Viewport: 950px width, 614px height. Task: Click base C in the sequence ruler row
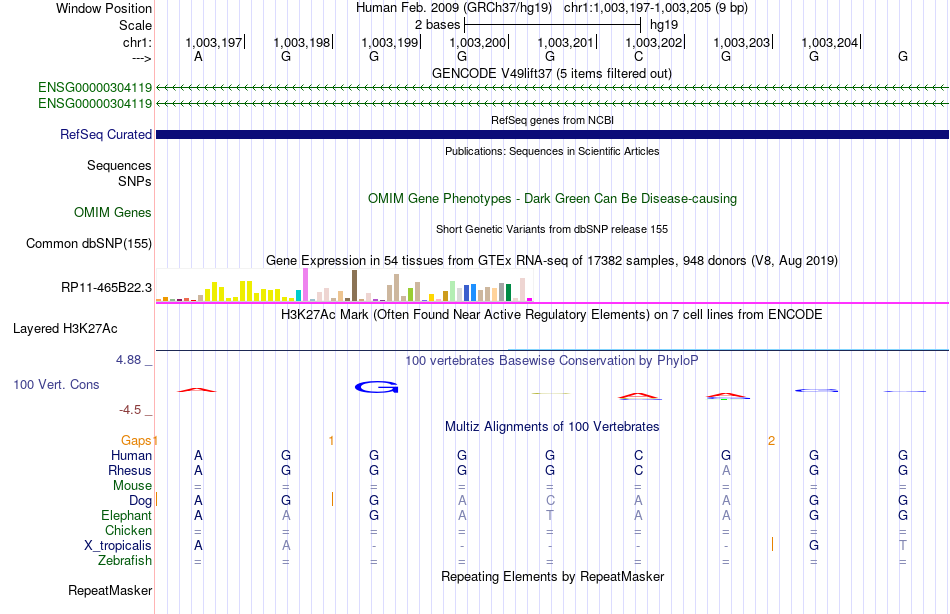pyautogui.click(x=638, y=56)
